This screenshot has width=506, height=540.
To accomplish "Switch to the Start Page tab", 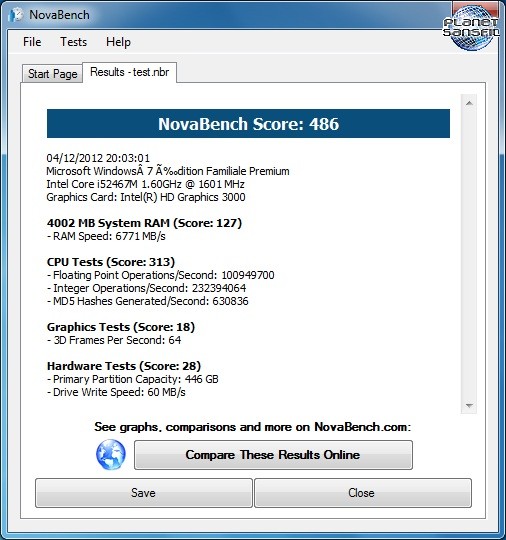I will (x=52, y=74).
